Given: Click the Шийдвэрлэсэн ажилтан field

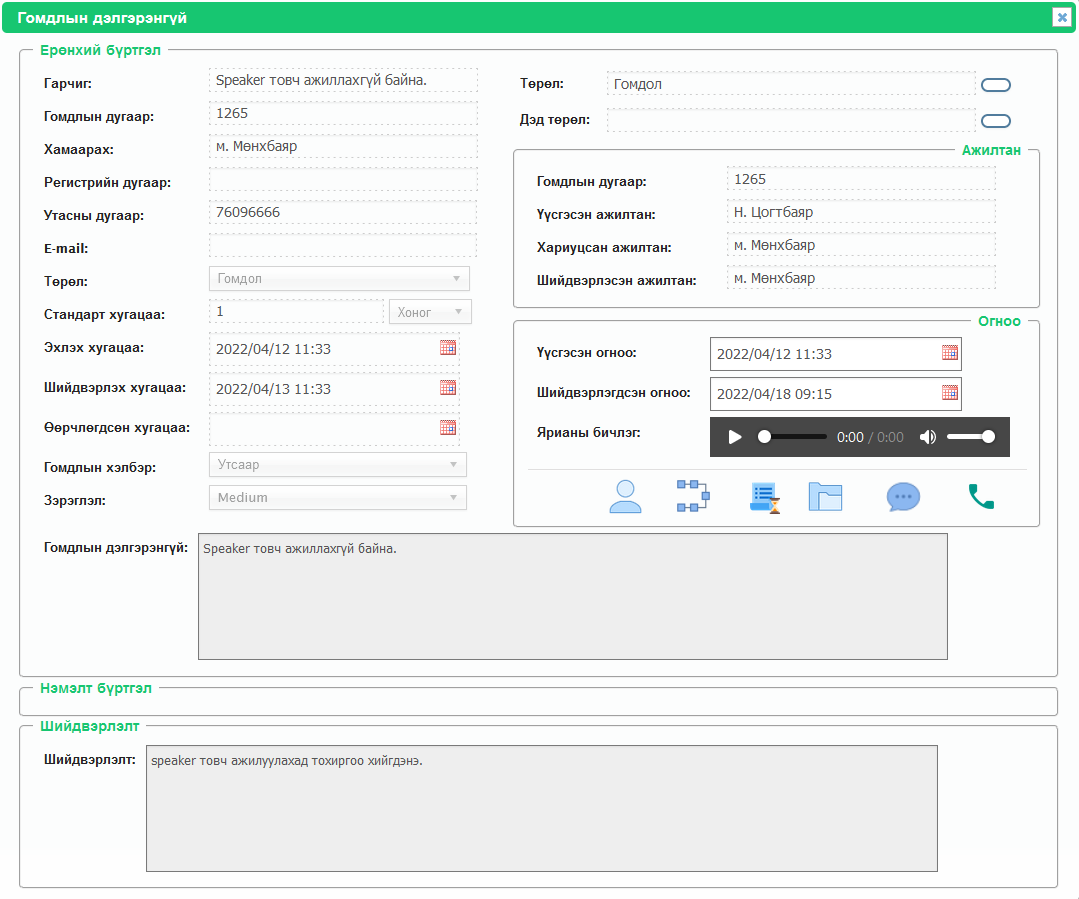Looking at the screenshot, I should pyautogui.click(x=861, y=278).
